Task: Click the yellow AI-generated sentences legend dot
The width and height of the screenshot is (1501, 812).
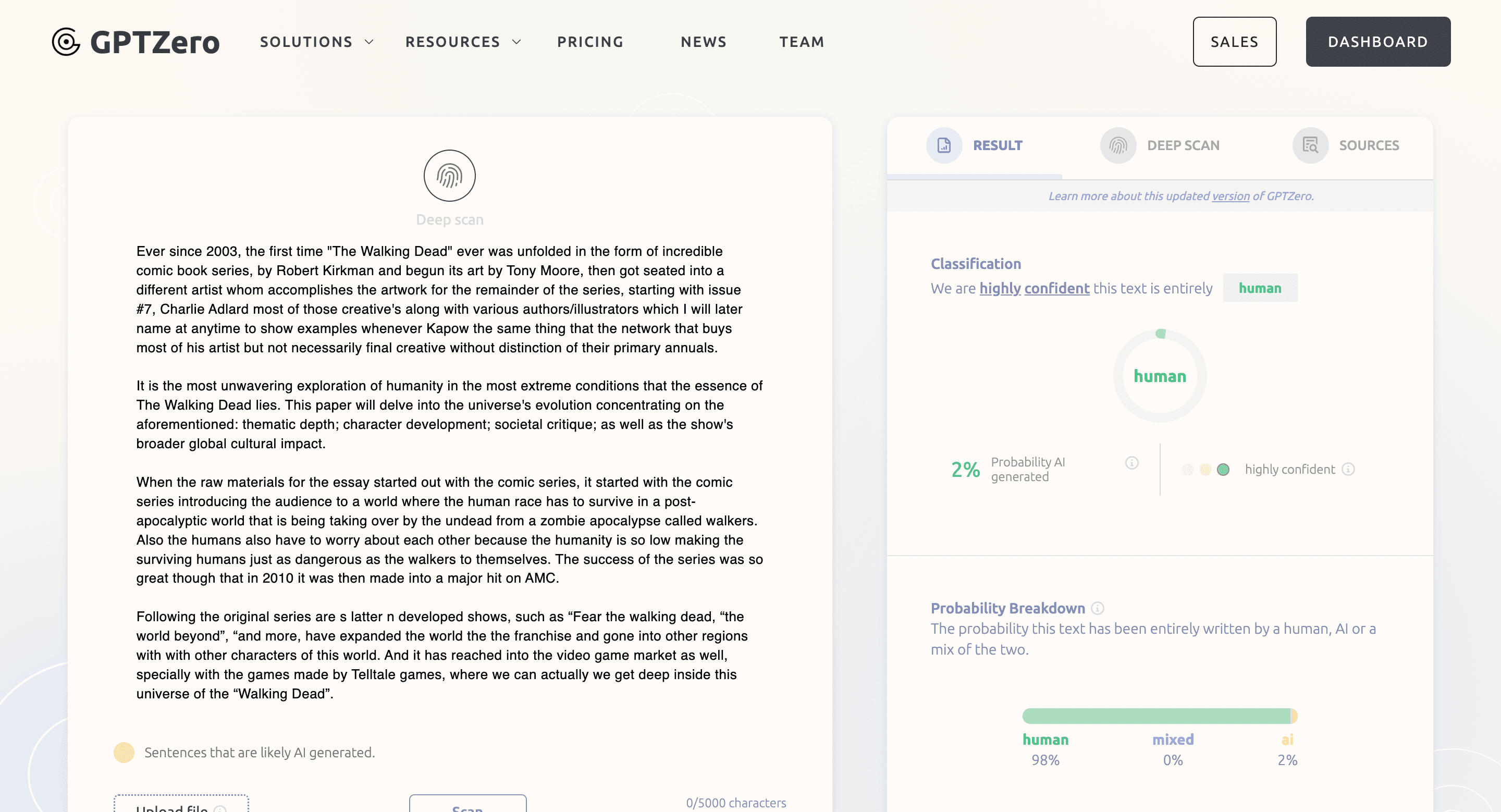Action: (124, 753)
